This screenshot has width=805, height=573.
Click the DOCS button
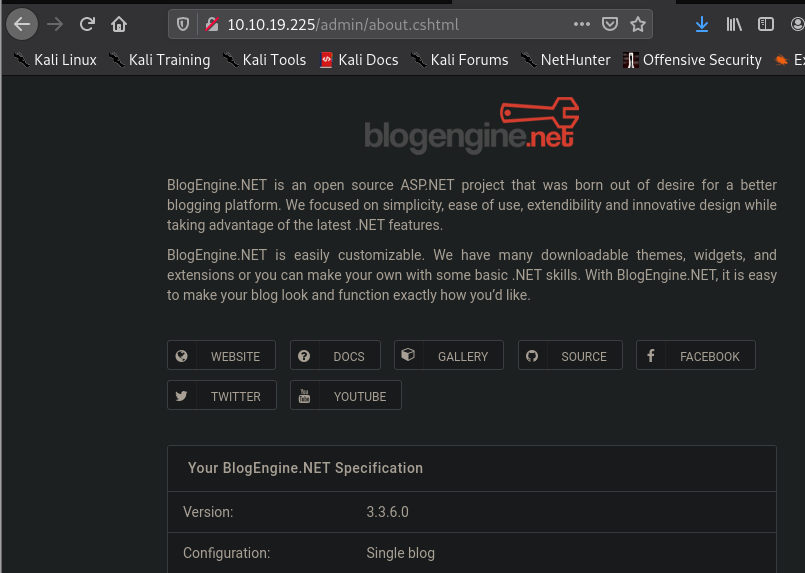[335, 355]
